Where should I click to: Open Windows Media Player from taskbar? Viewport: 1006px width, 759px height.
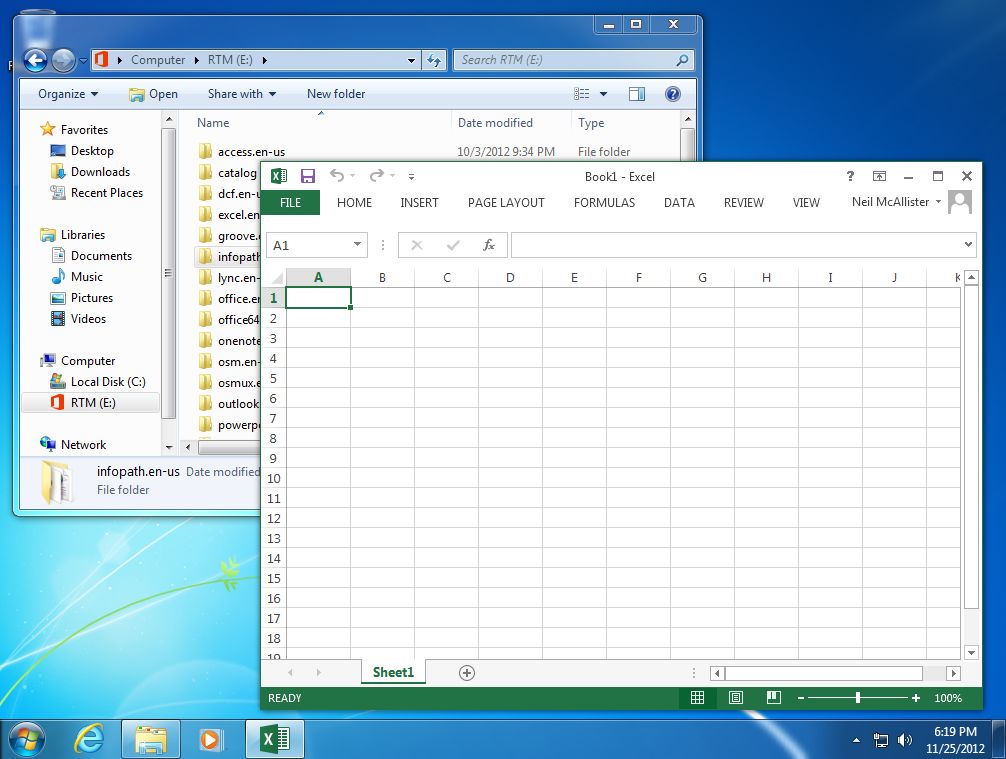[210, 740]
